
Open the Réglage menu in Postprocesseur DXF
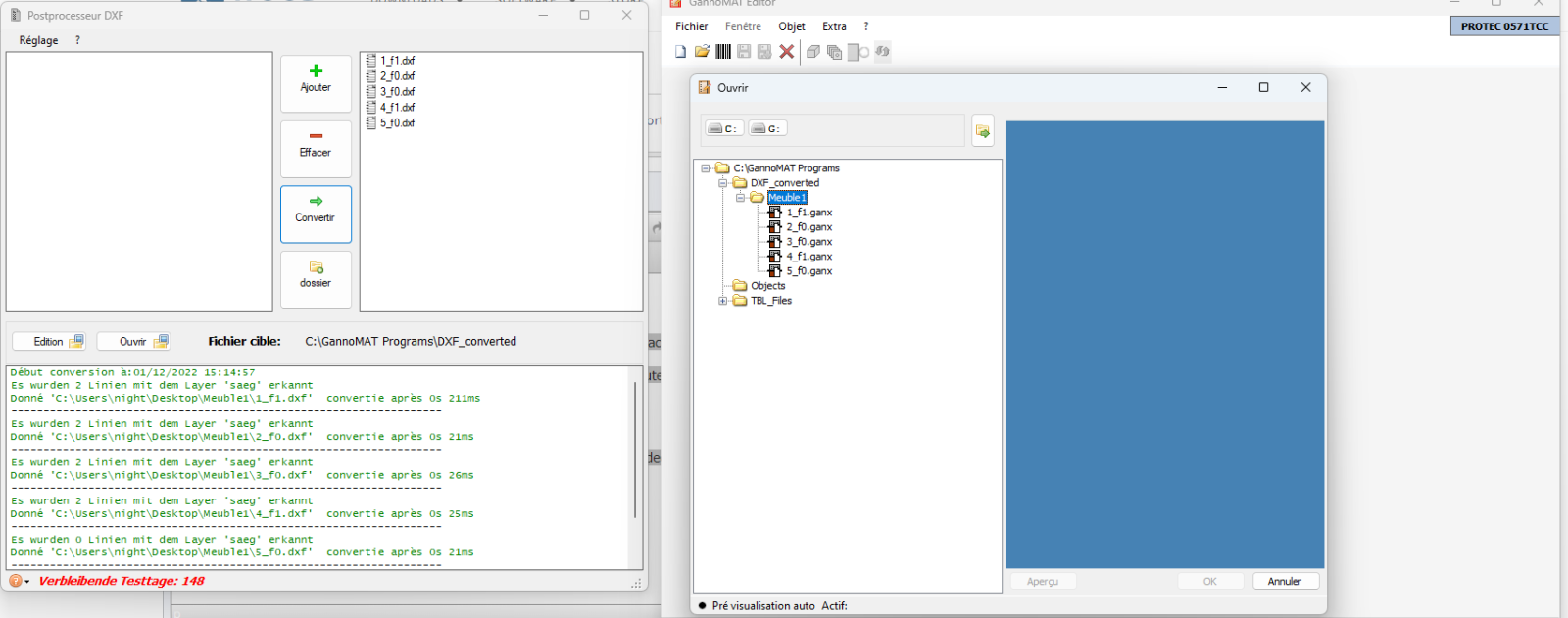tap(39, 40)
